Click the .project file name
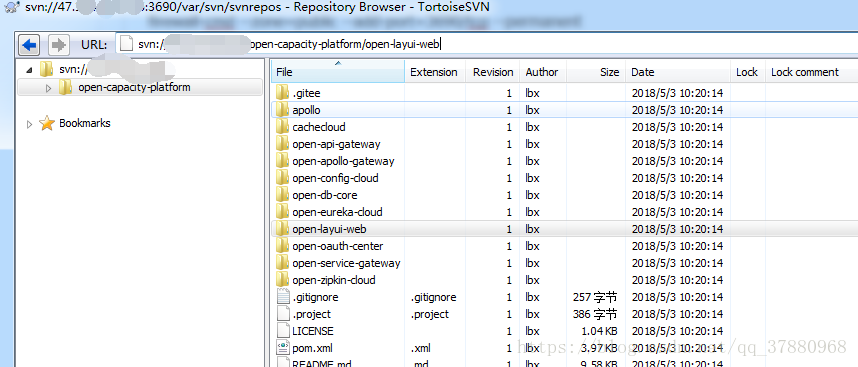Screen dimensions: 858x367 pos(311,314)
